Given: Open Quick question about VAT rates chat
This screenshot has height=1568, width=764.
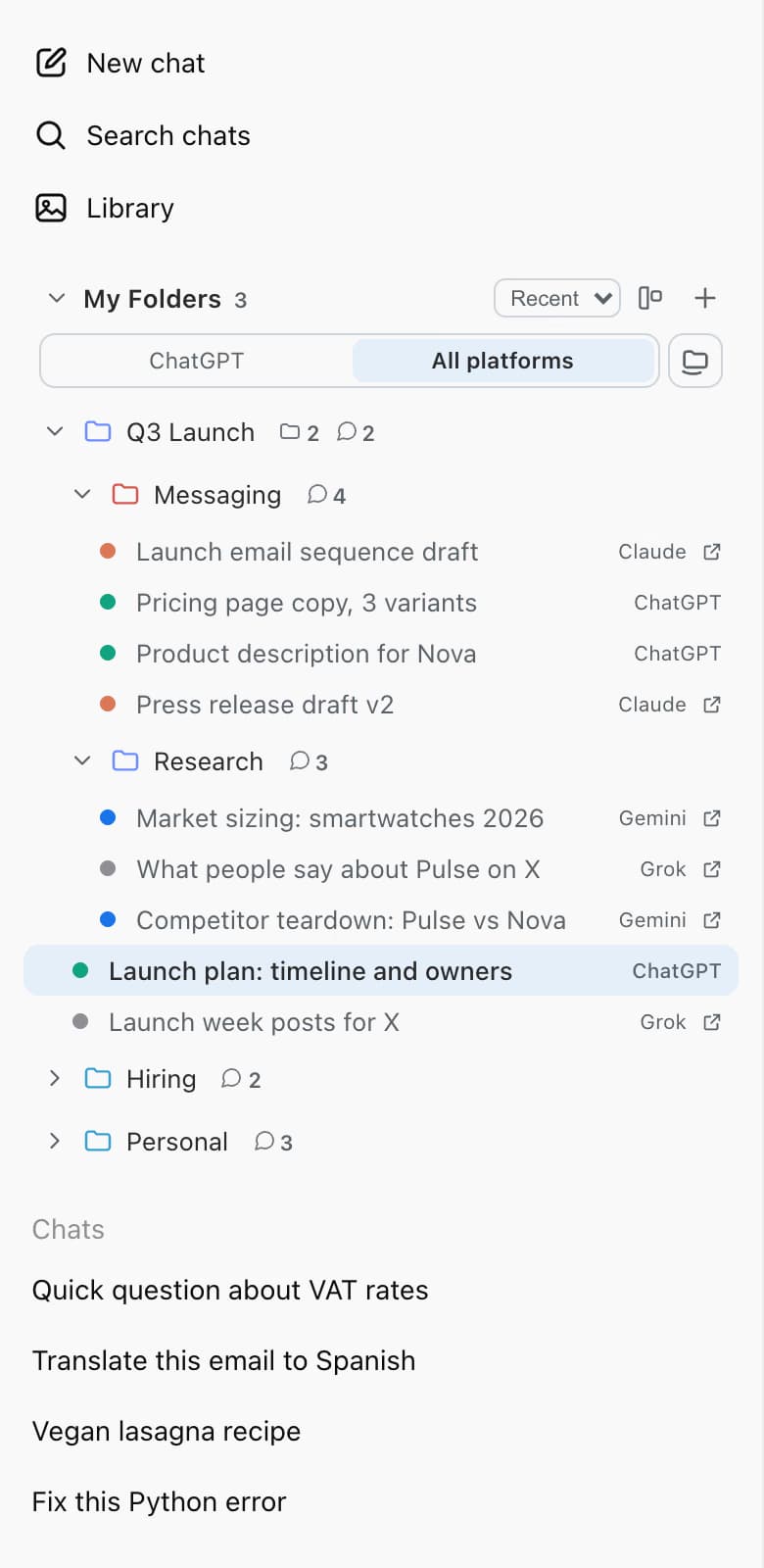Looking at the screenshot, I should coord(230,1290).
